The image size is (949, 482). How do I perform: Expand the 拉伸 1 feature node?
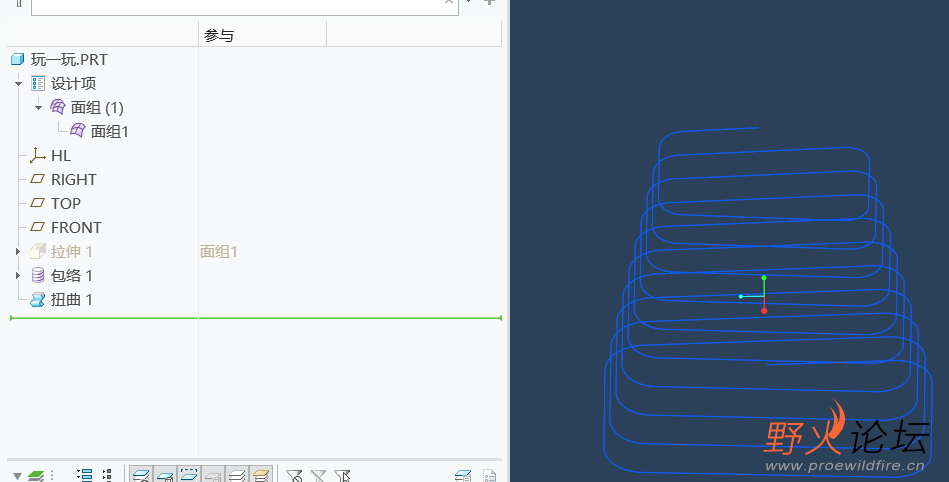point(18,251)
